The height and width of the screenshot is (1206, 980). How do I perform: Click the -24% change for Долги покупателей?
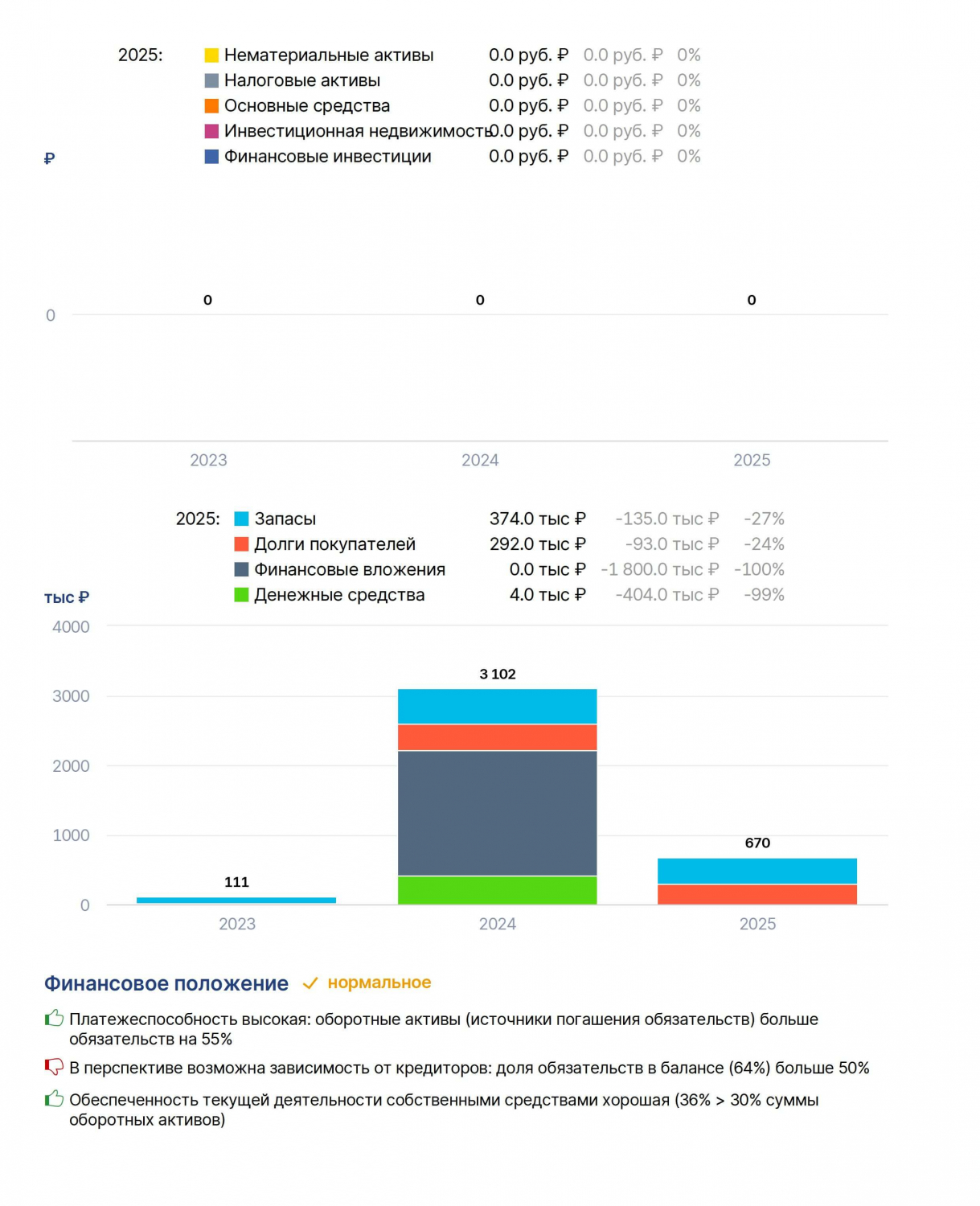764,544
